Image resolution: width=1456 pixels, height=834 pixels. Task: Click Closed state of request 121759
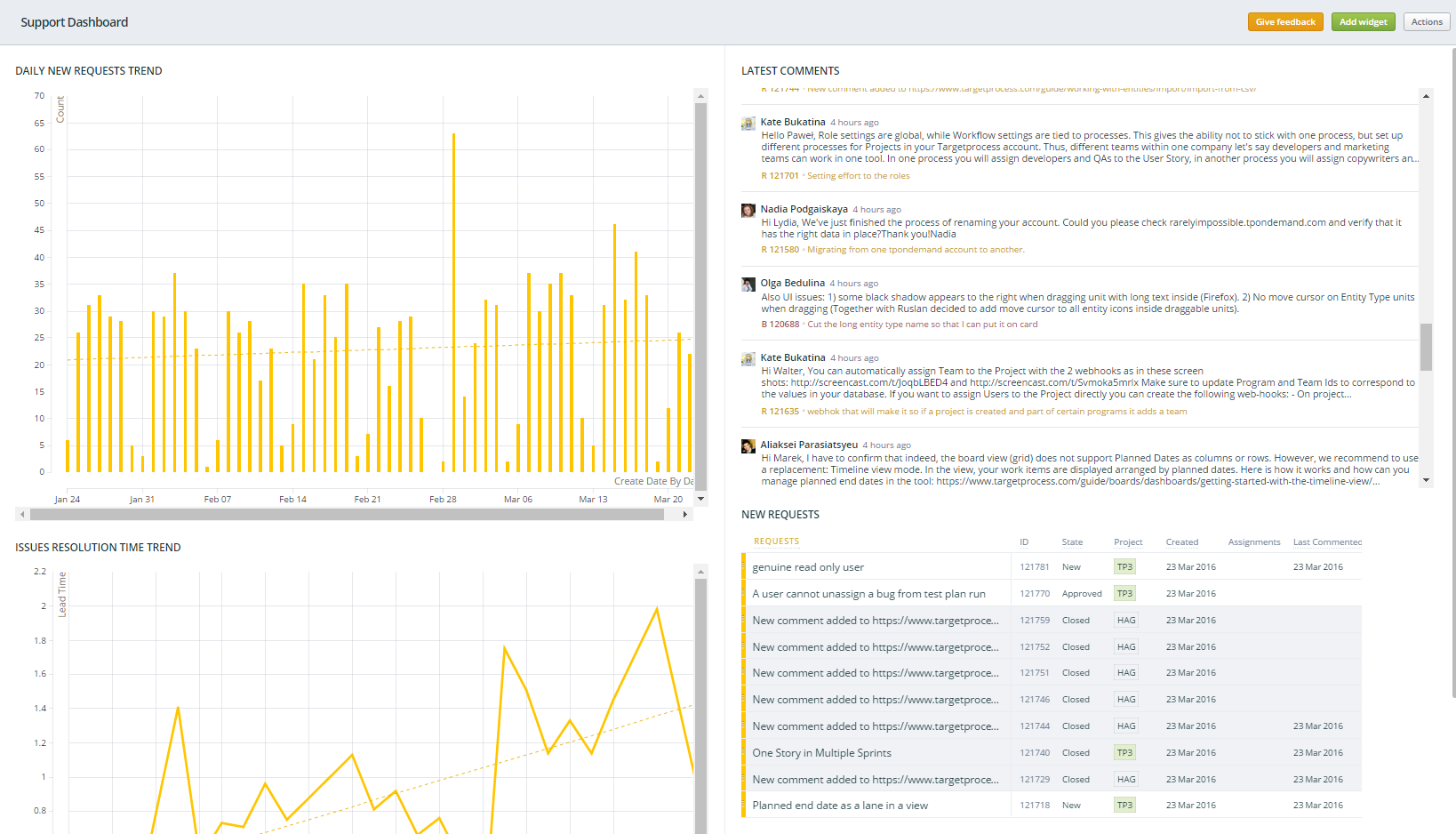pyautogui.click(x=1076, y=621)
